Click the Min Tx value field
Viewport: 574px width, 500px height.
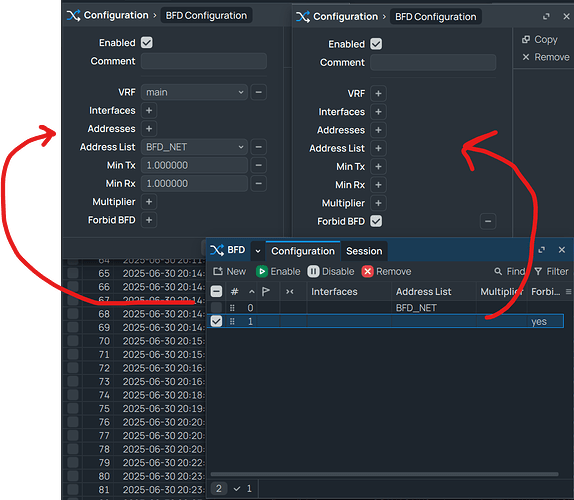[194, 165]
